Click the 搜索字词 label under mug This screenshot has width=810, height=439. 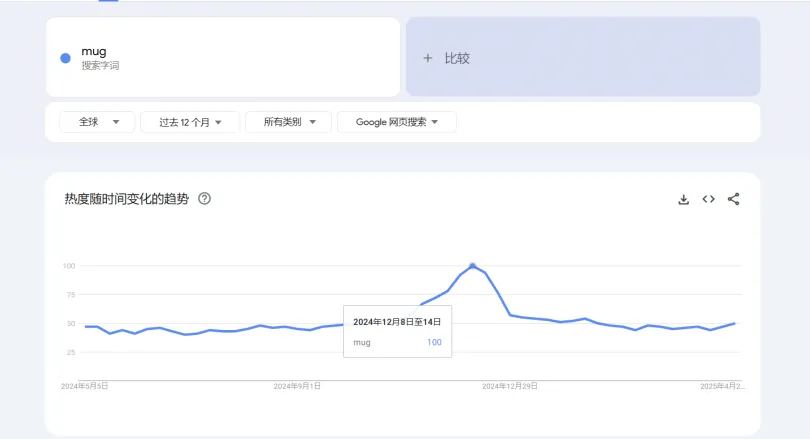[100, 65]
